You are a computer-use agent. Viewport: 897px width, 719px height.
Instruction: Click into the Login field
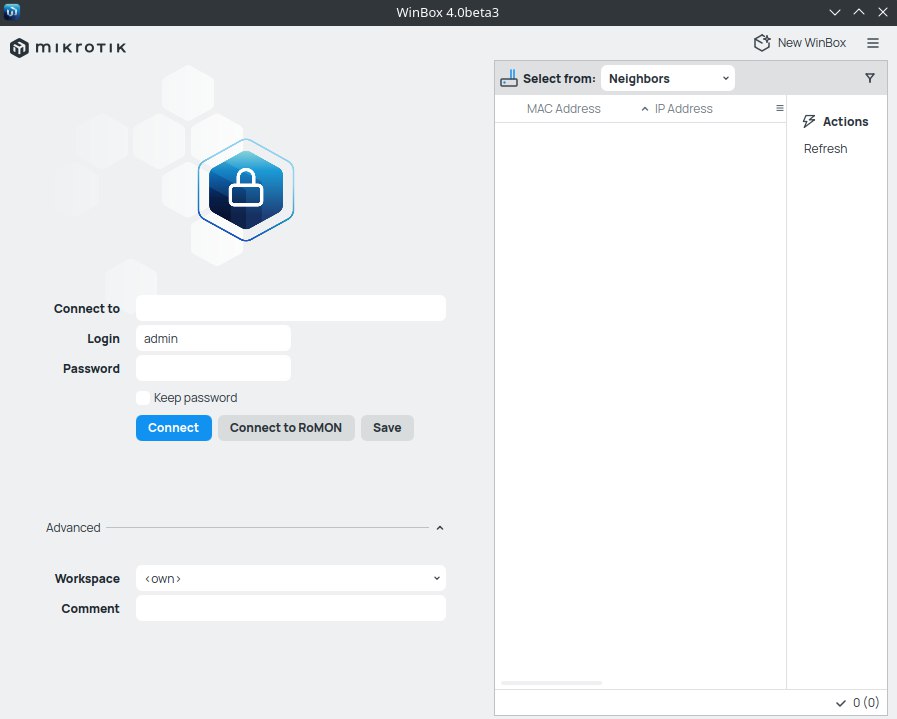213,339
